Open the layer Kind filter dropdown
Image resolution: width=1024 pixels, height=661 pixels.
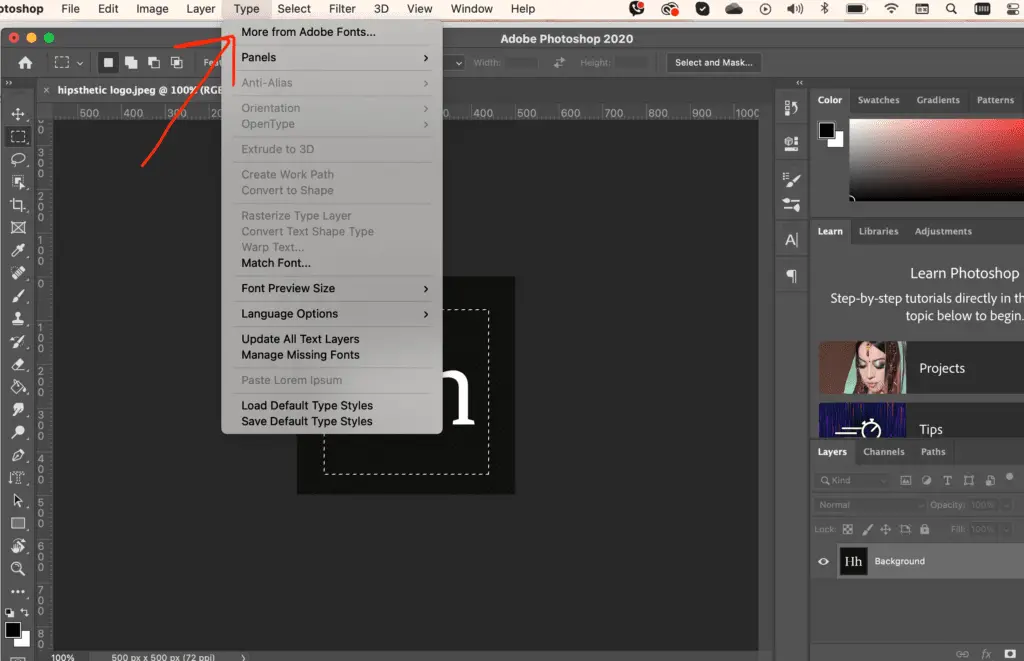coord(854,480)
